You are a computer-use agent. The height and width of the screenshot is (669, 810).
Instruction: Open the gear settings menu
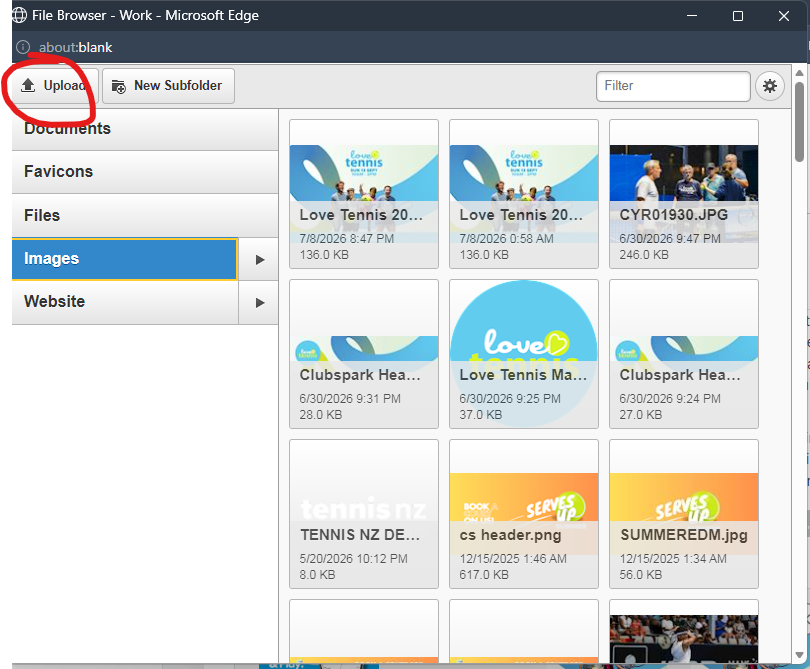pos(770,86)
